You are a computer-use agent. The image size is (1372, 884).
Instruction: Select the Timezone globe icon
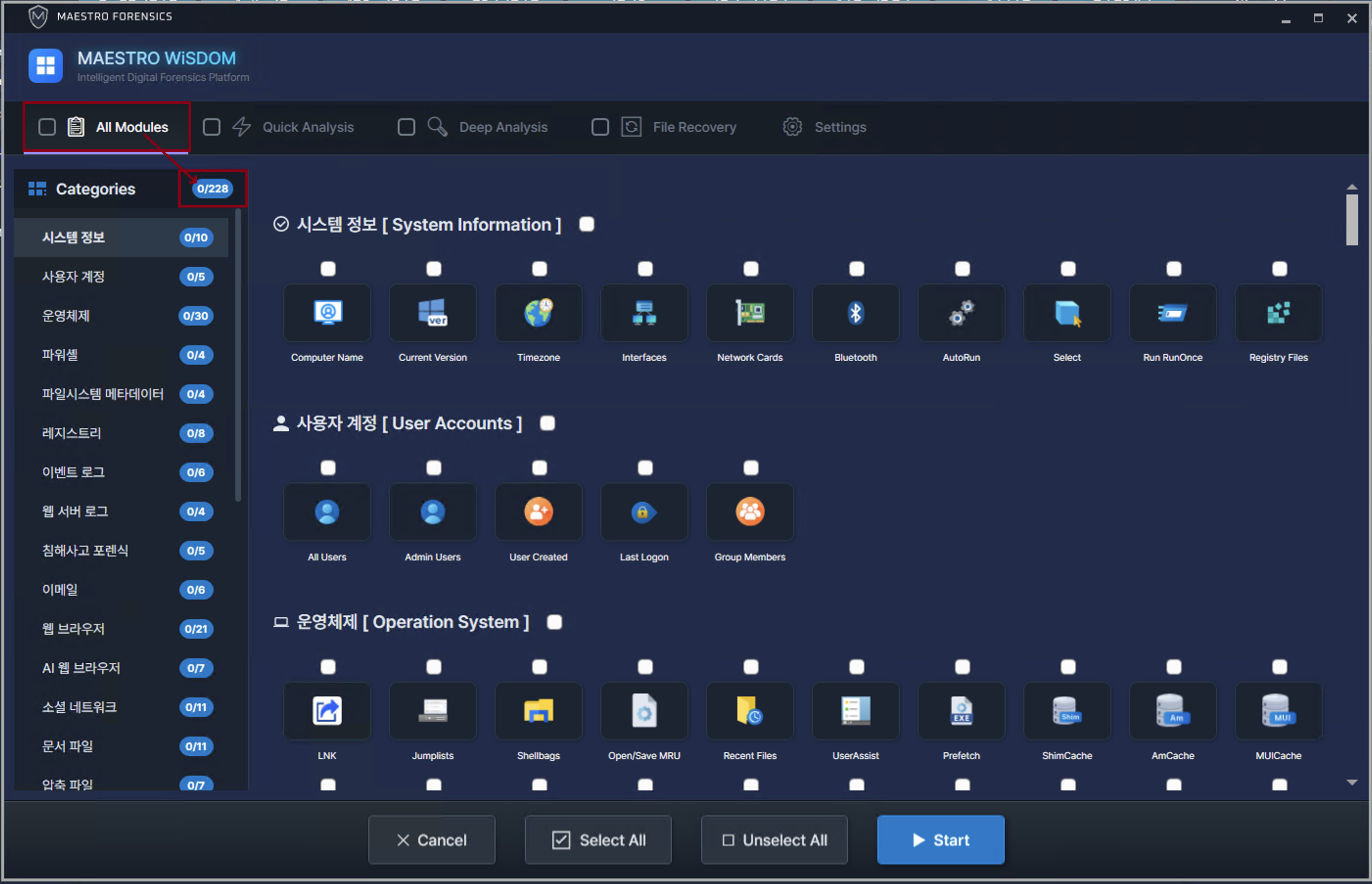(x=539, y=313)
